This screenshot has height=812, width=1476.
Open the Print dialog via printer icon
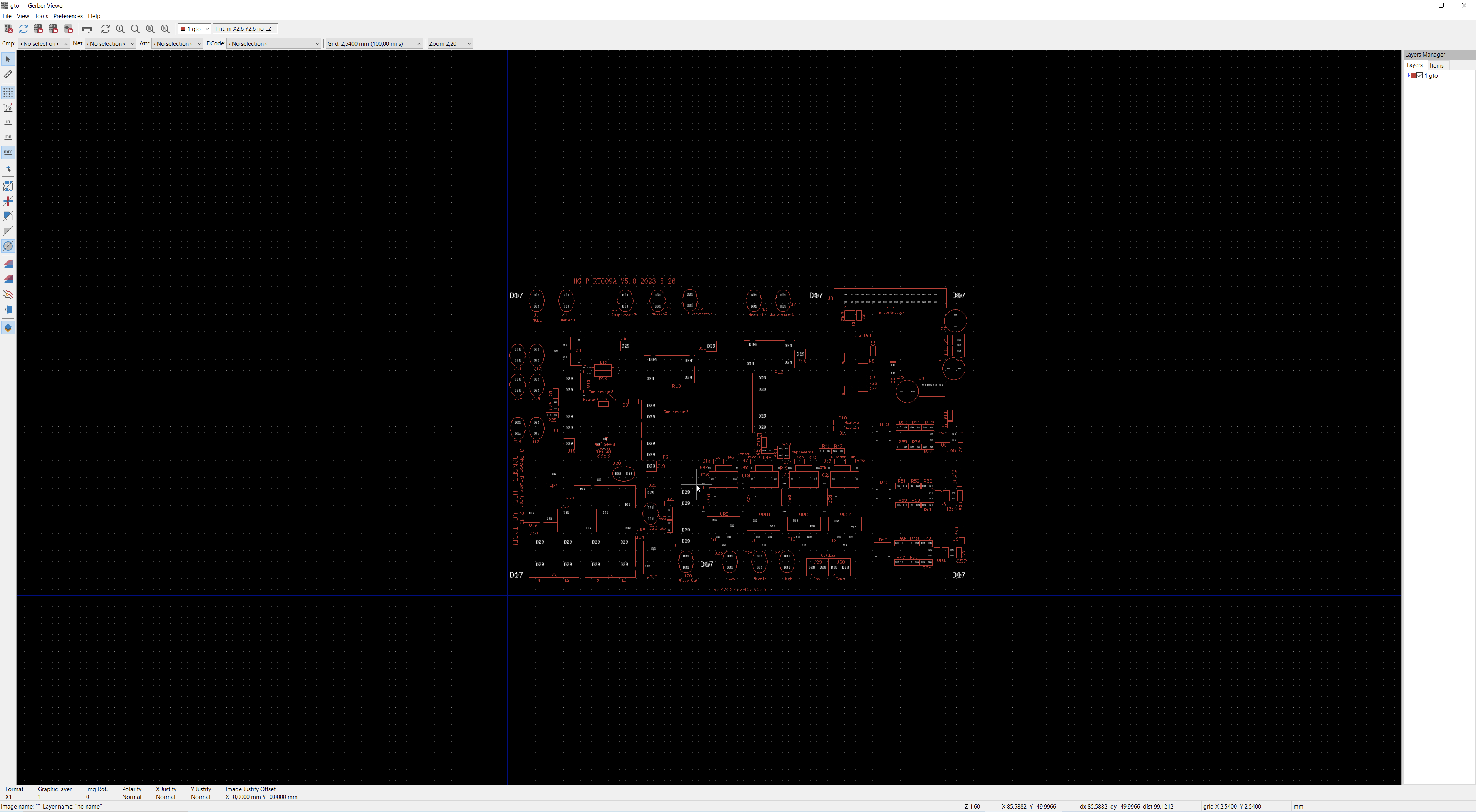coord(87,28)
